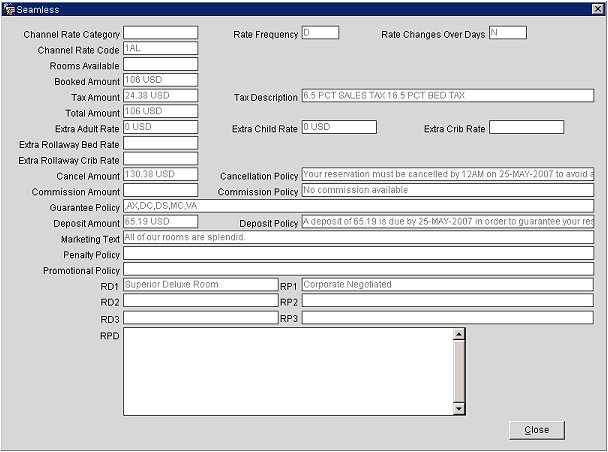Viewport: 608px width, 452px height.
Task: Click the Rate Frequency field
Action: click(320, 33)
